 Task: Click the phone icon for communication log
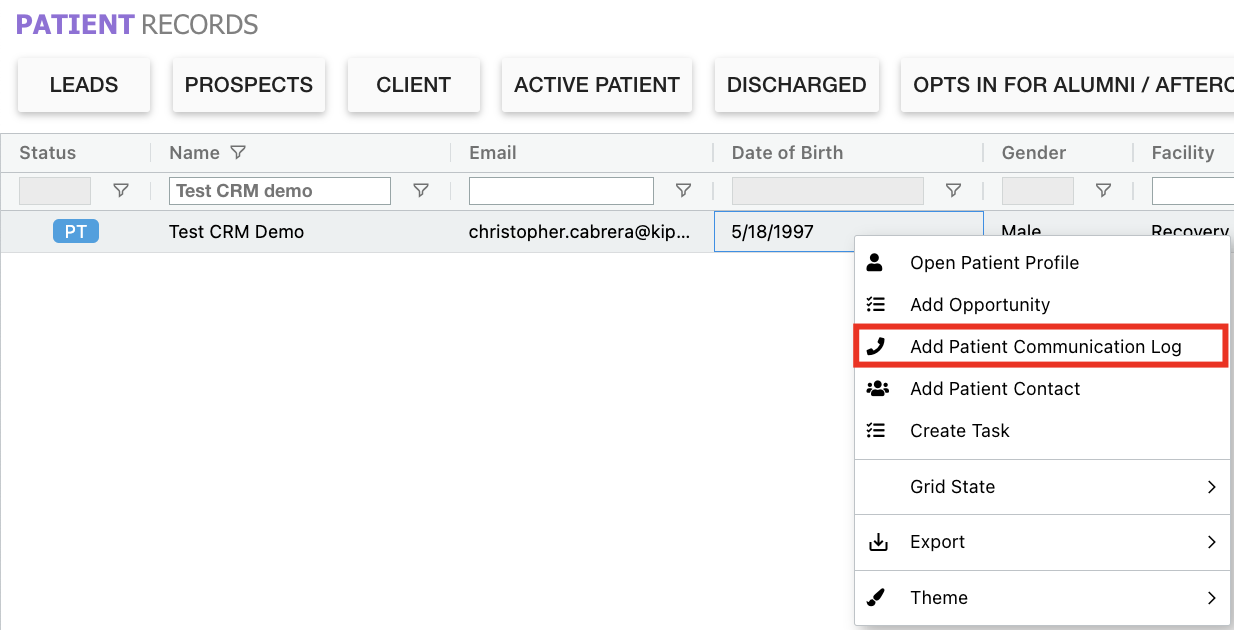876,347
